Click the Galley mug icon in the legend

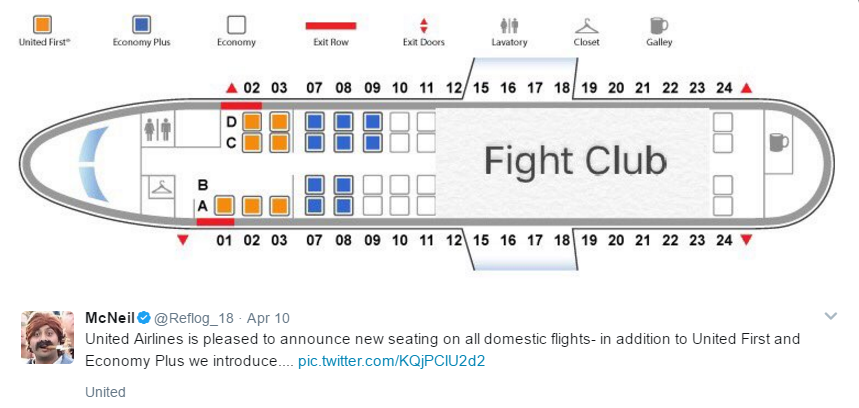[658, 25]
